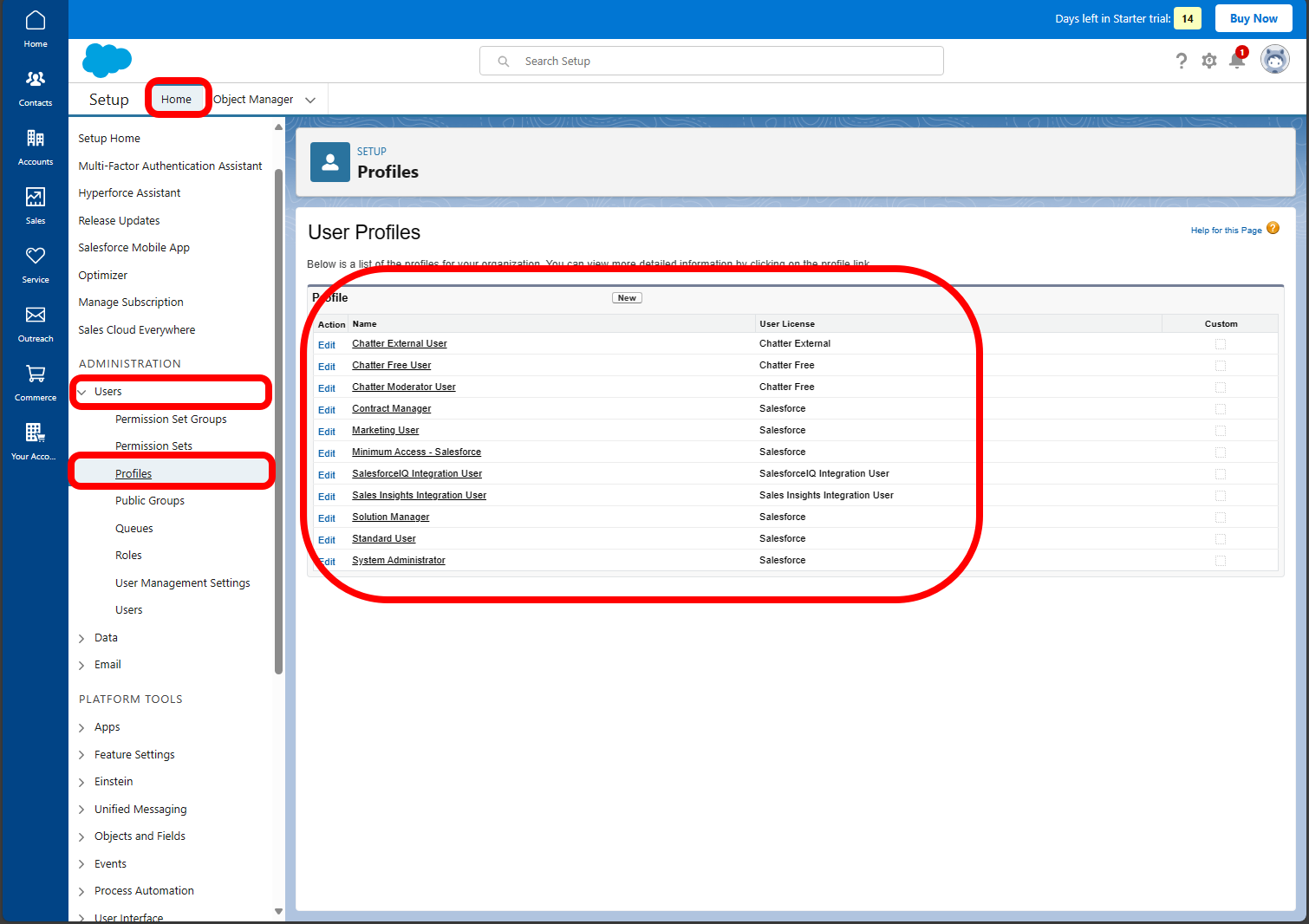1309x924 pixels.
Task: Click the Salesforce cloud logo
Action: pos(107,61)
